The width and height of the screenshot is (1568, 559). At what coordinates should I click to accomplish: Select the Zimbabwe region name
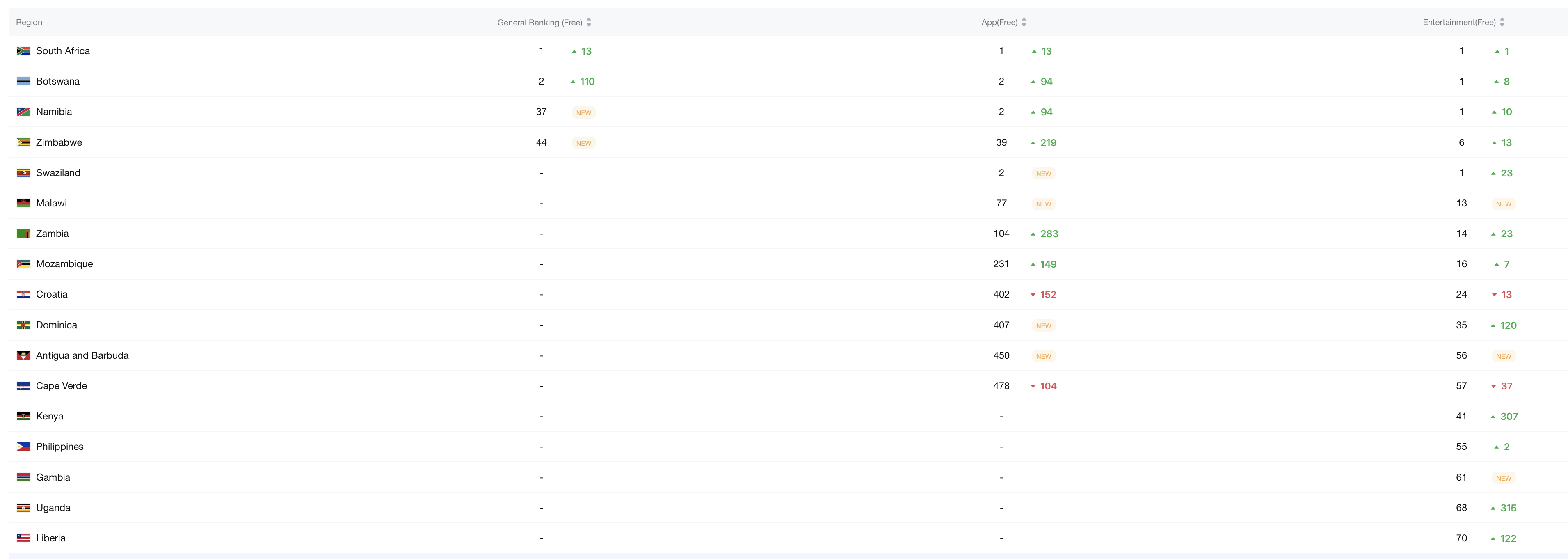tap(59, 142)
